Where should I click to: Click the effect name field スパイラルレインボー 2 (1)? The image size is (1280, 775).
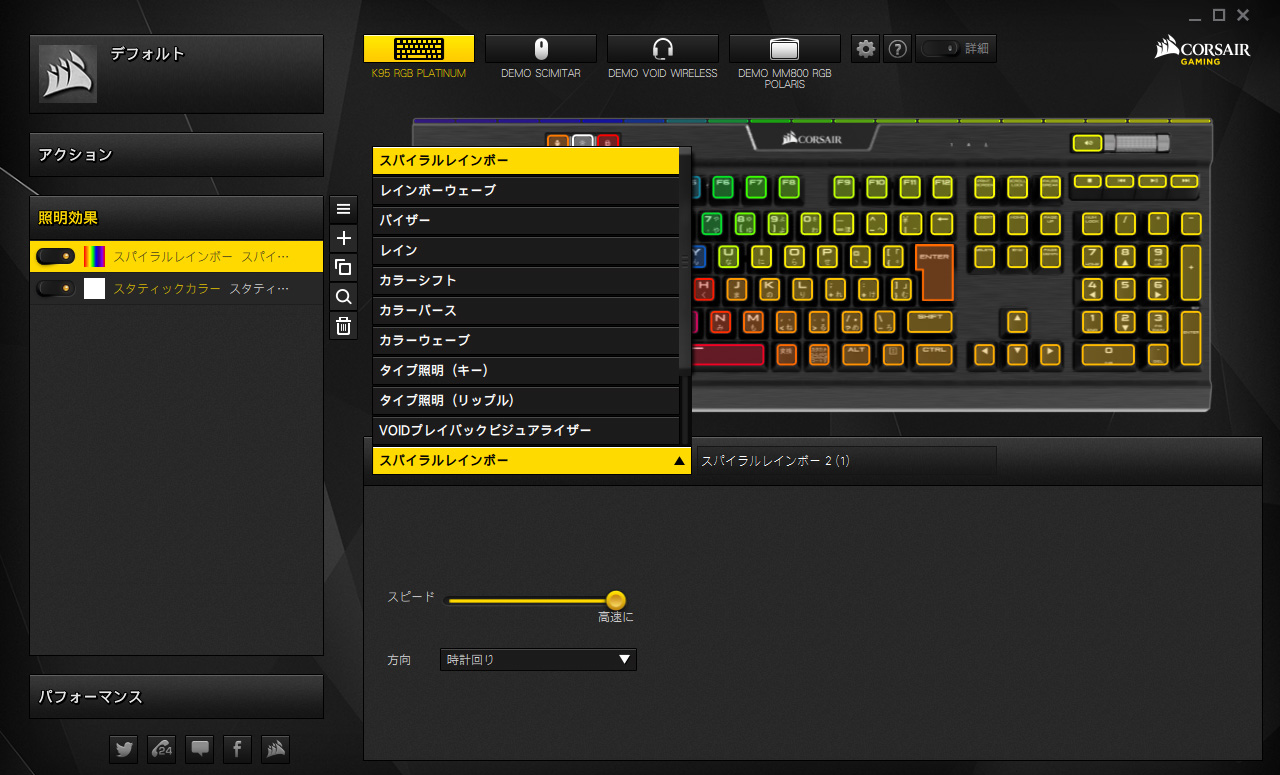[x=845, y=461]
